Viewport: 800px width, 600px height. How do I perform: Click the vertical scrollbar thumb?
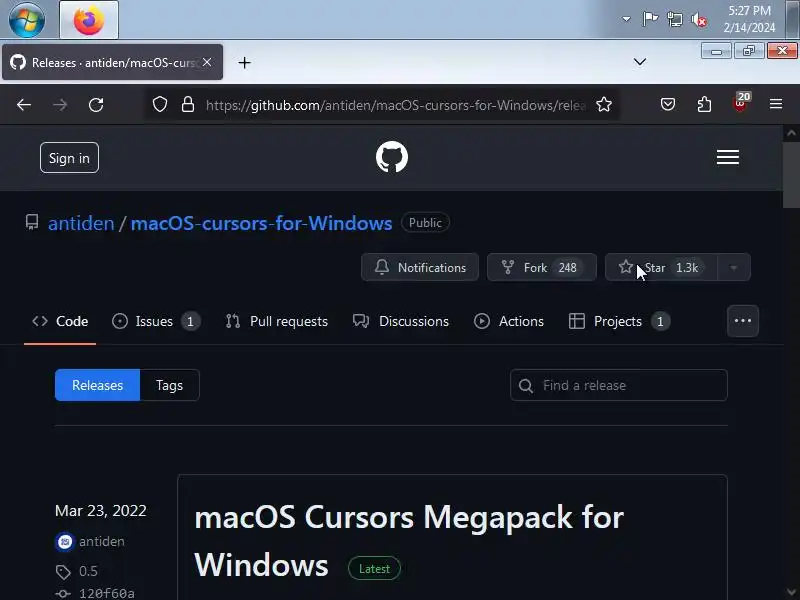[791, 176]
